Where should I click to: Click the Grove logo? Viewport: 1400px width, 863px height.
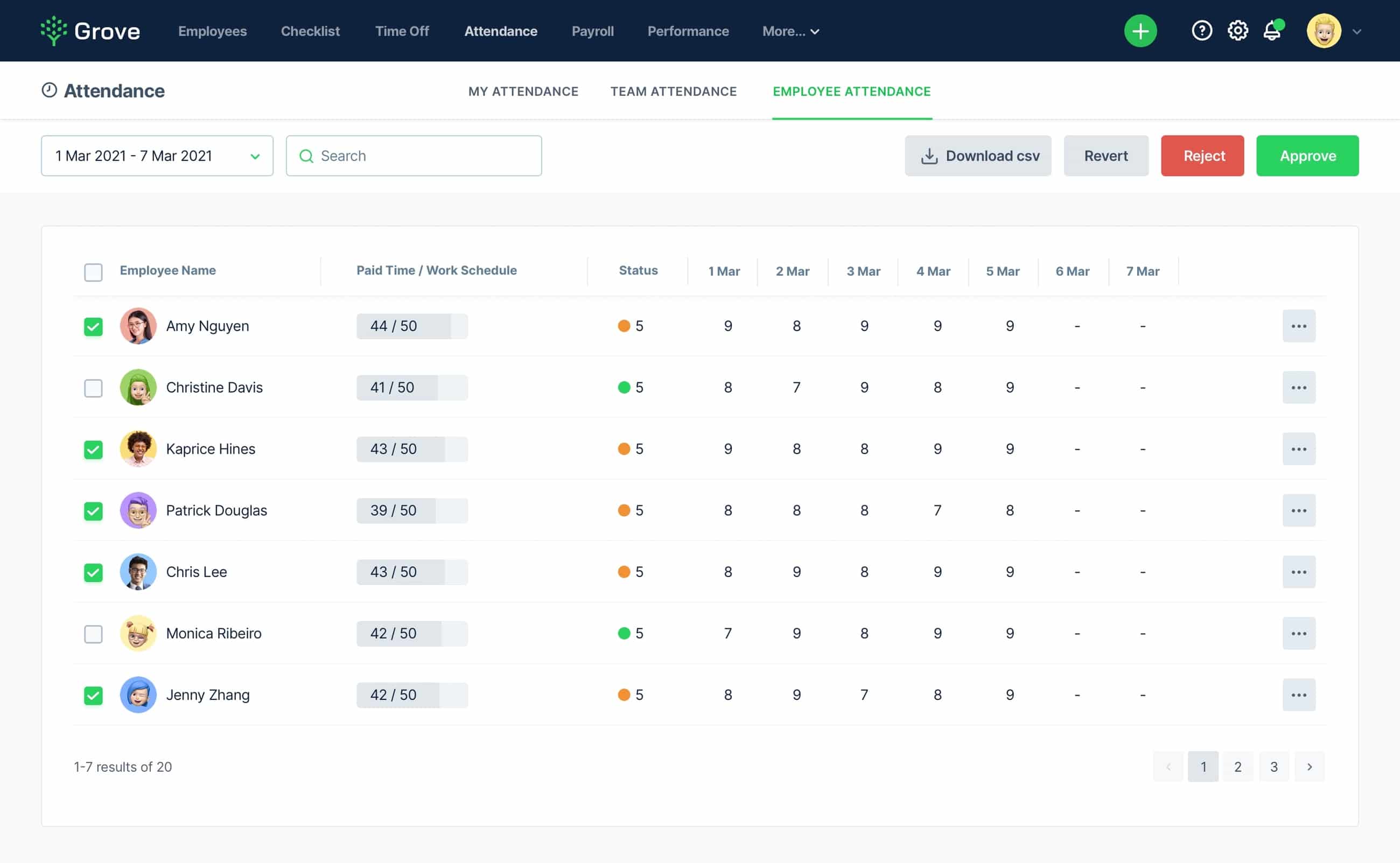tap(88, 30)
